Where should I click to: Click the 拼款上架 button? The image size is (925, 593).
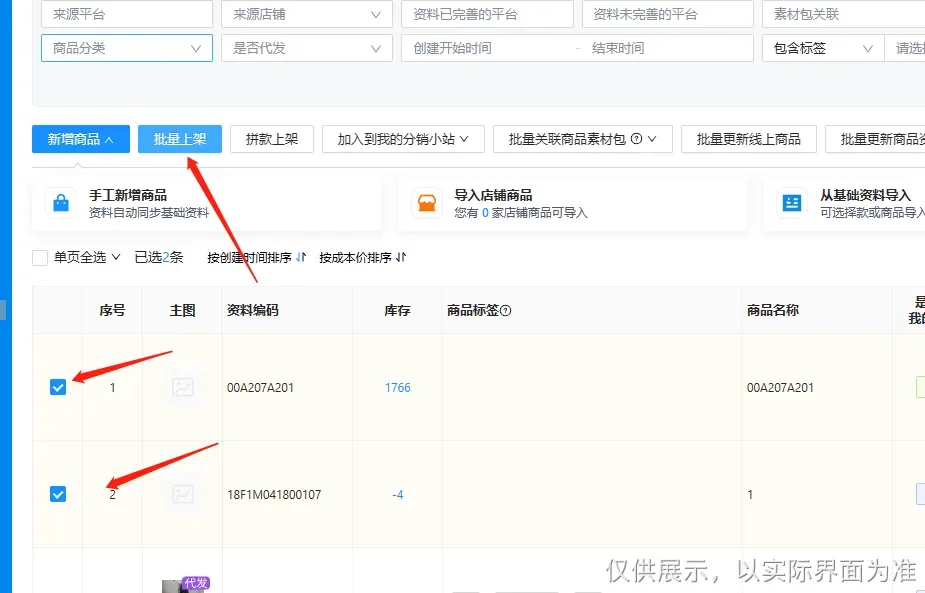(272, 139)
